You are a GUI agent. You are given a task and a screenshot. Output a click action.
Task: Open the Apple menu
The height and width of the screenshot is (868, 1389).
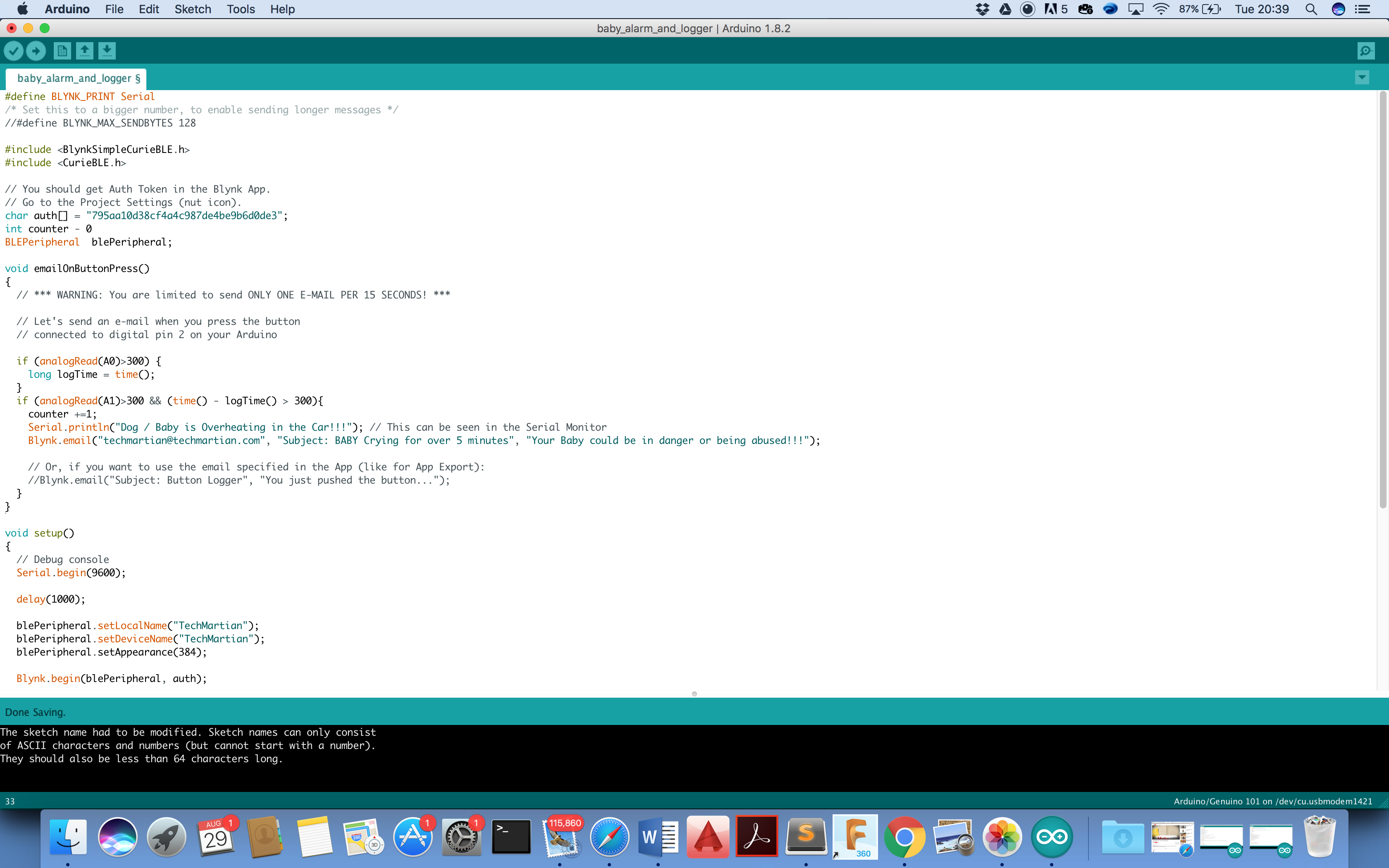22,9
